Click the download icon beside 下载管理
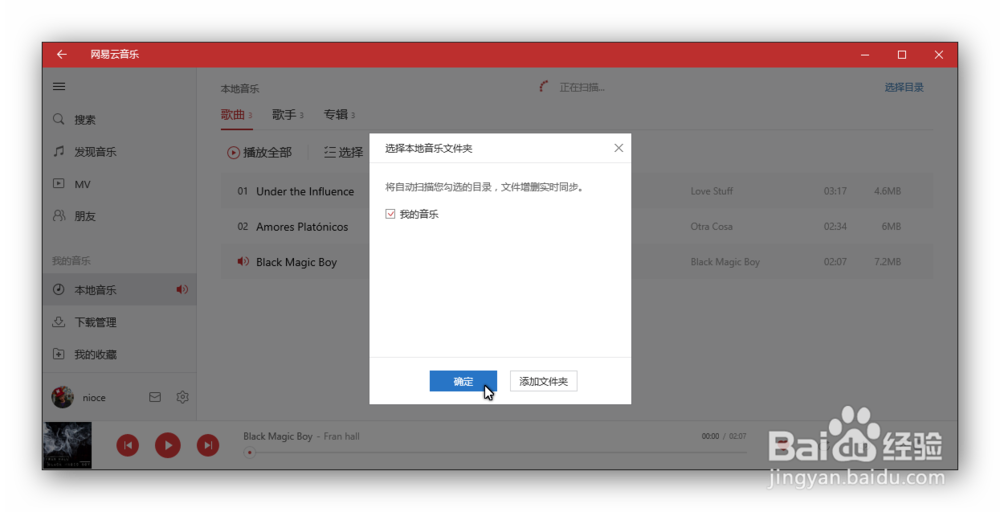The width and height of the screenshot is (1000, 512). pyautogui.click(x=58, y=321)
